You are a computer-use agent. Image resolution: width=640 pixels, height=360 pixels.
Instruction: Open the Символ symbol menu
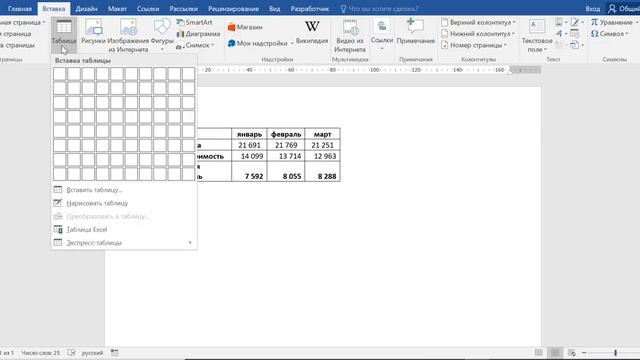pos(610,34)
